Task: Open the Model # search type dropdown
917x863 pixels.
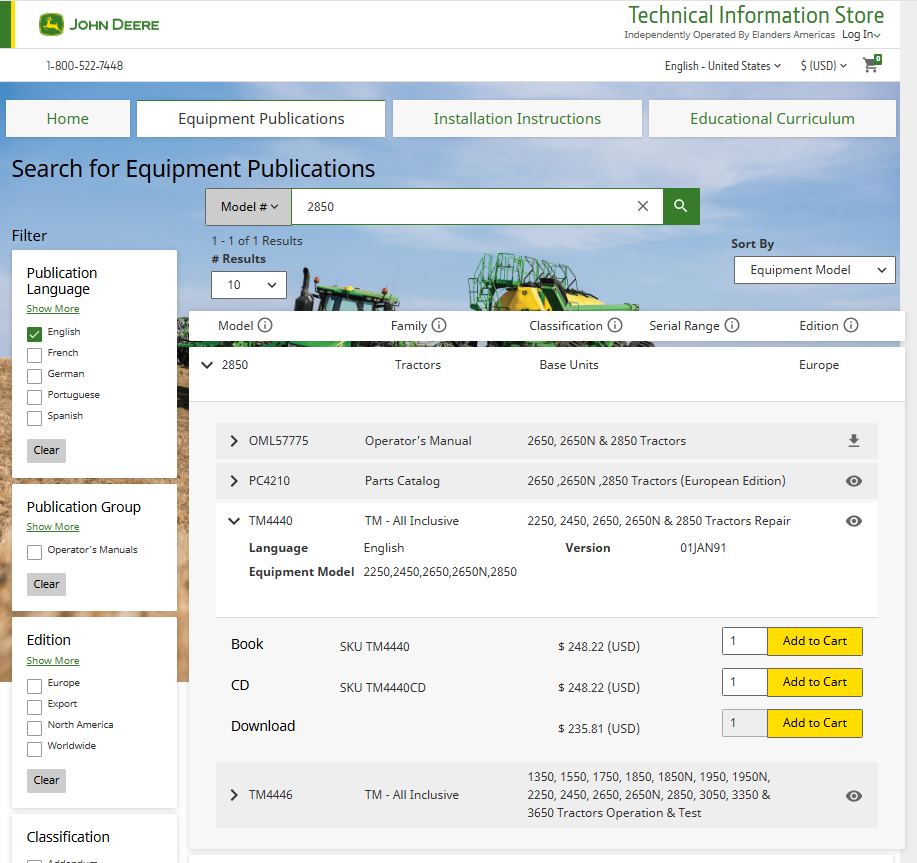Action: point(249,206)
